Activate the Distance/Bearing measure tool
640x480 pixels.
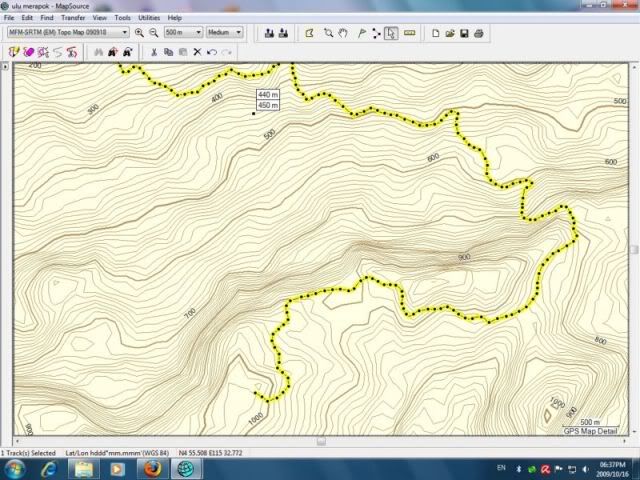coord(407,33)
